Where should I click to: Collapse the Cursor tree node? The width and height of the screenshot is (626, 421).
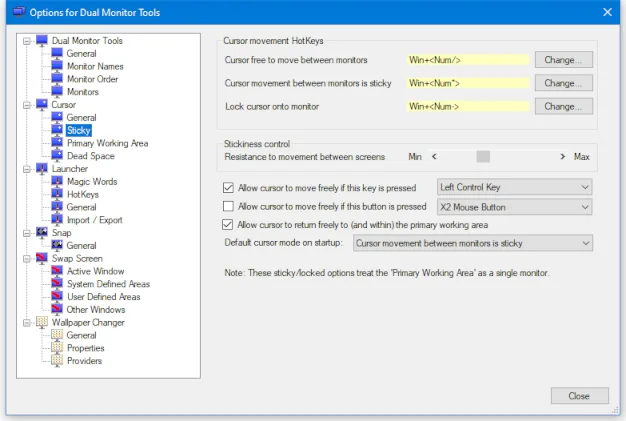(x=27, y=105)
